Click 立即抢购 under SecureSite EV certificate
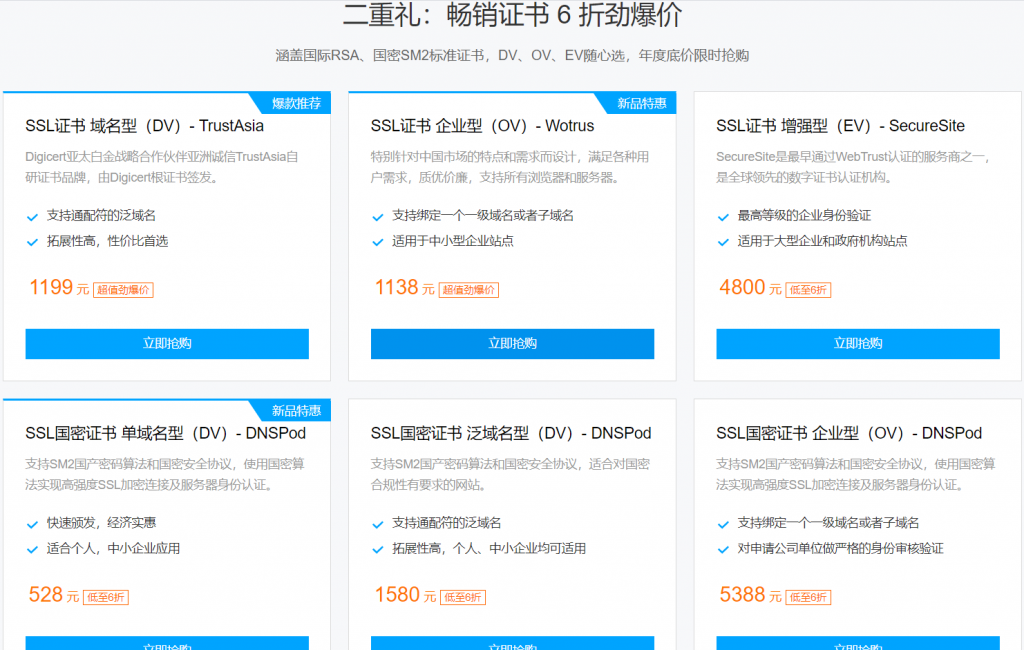The height and width of the screenshot is (650, 1024). (858, 344)
